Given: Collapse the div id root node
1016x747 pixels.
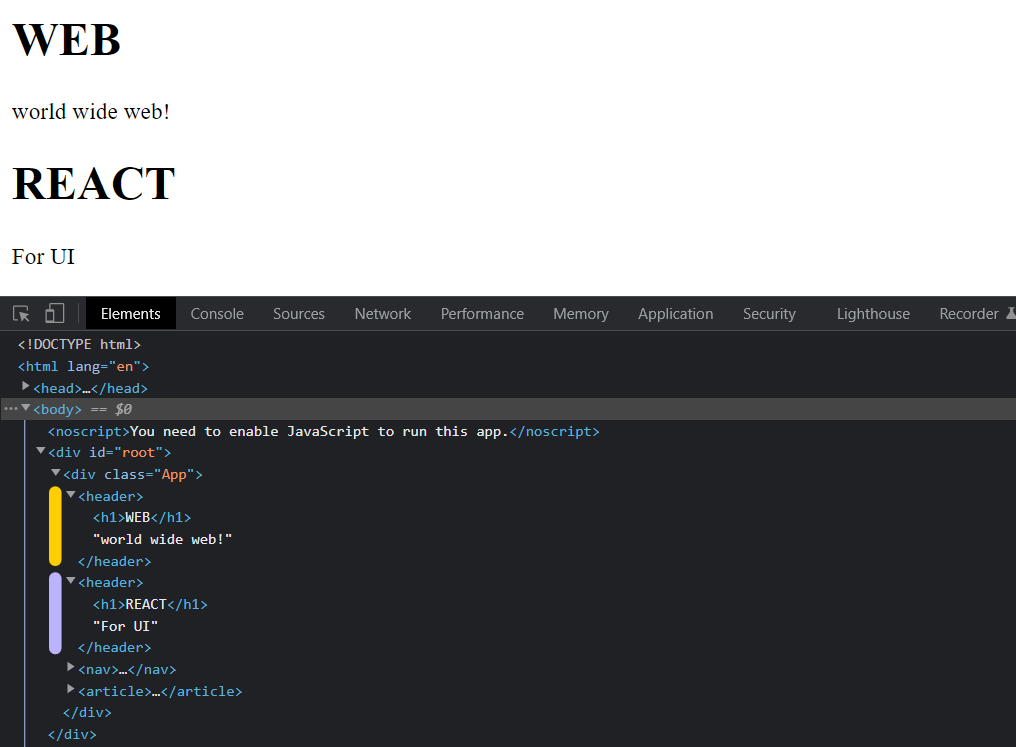Looking at the screenshot, I should [41, 450].
